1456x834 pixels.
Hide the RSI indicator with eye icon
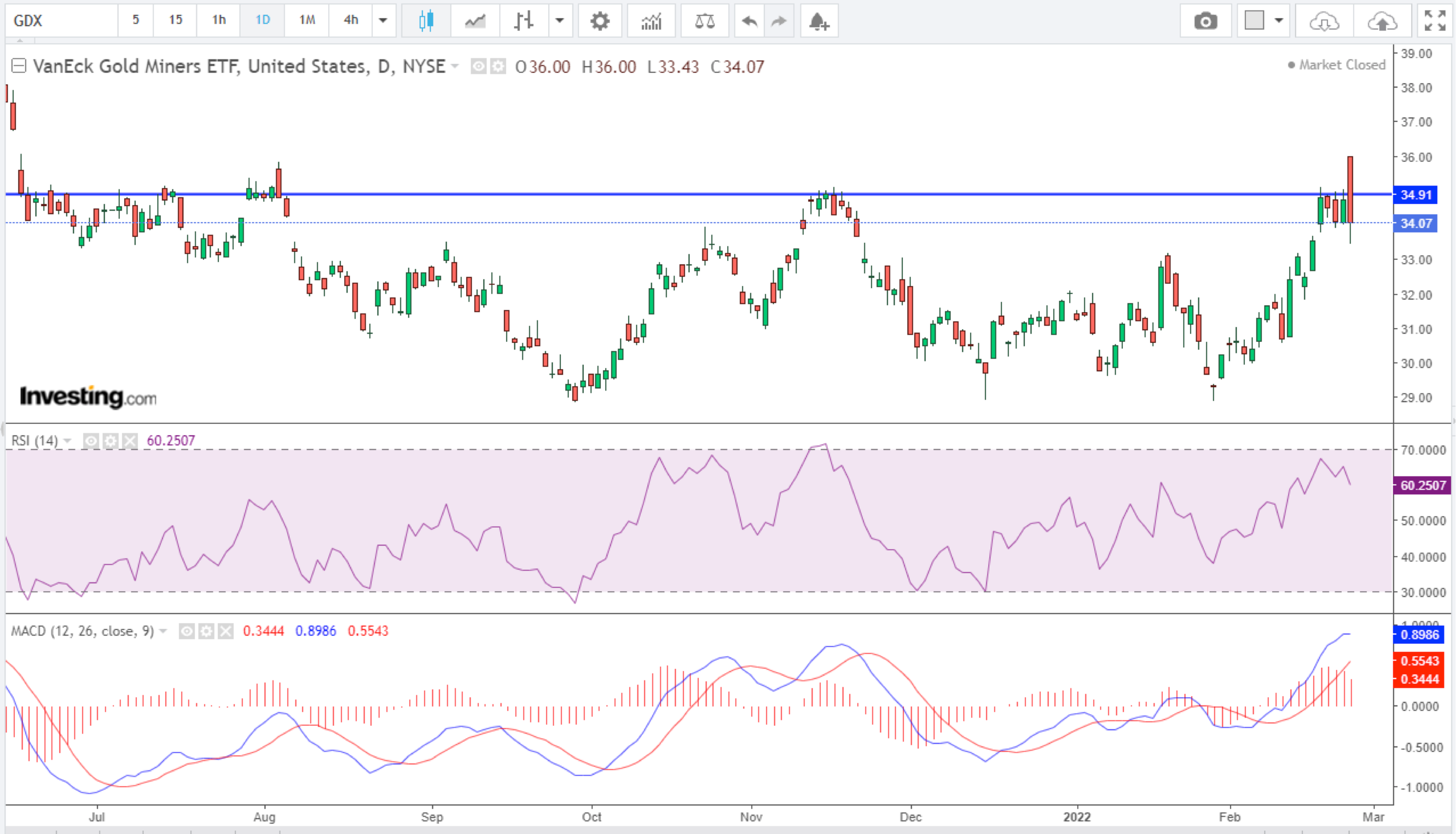[90, 440]
